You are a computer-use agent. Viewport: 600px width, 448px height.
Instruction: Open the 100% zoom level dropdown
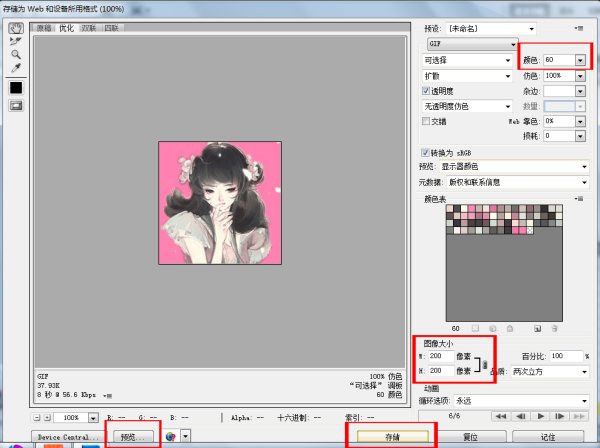[x=93, y=418]
